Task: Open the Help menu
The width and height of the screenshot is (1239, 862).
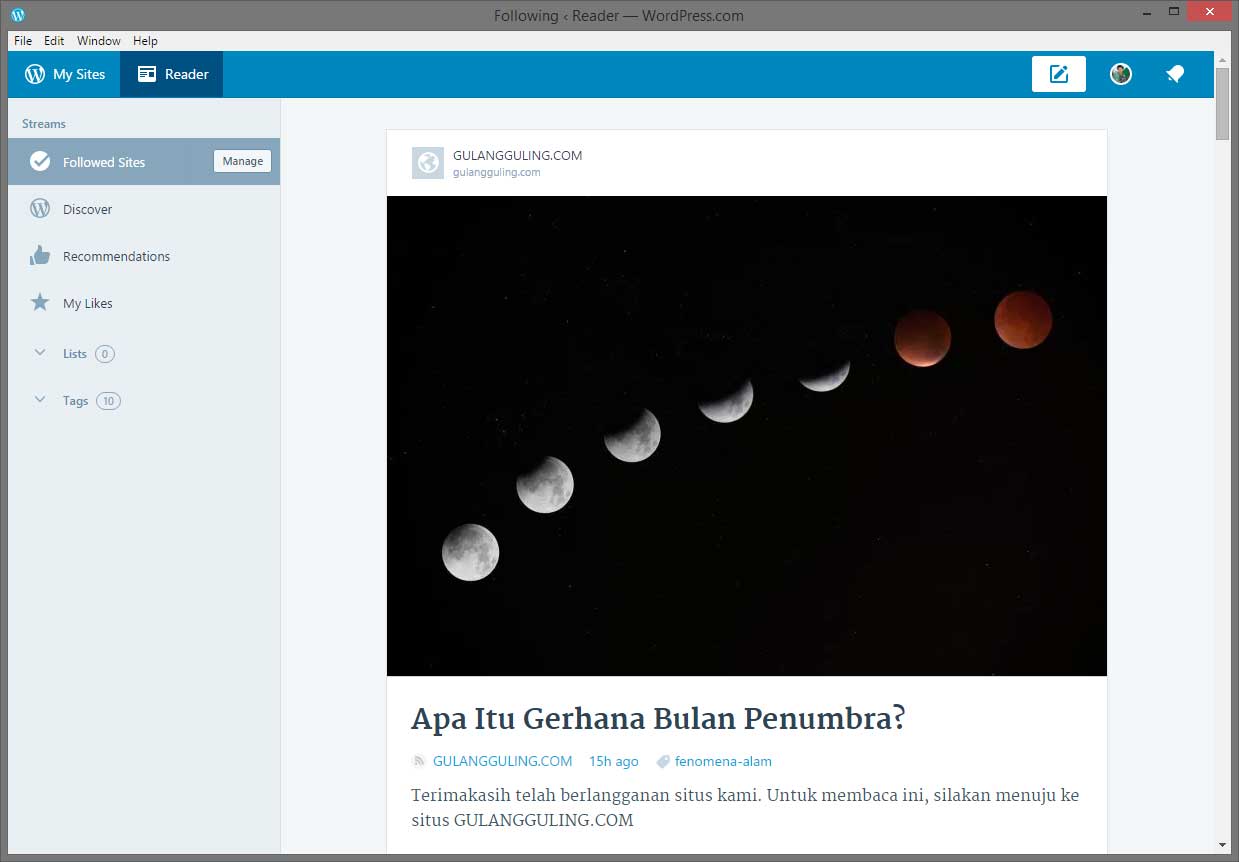Action: (146, 41)
